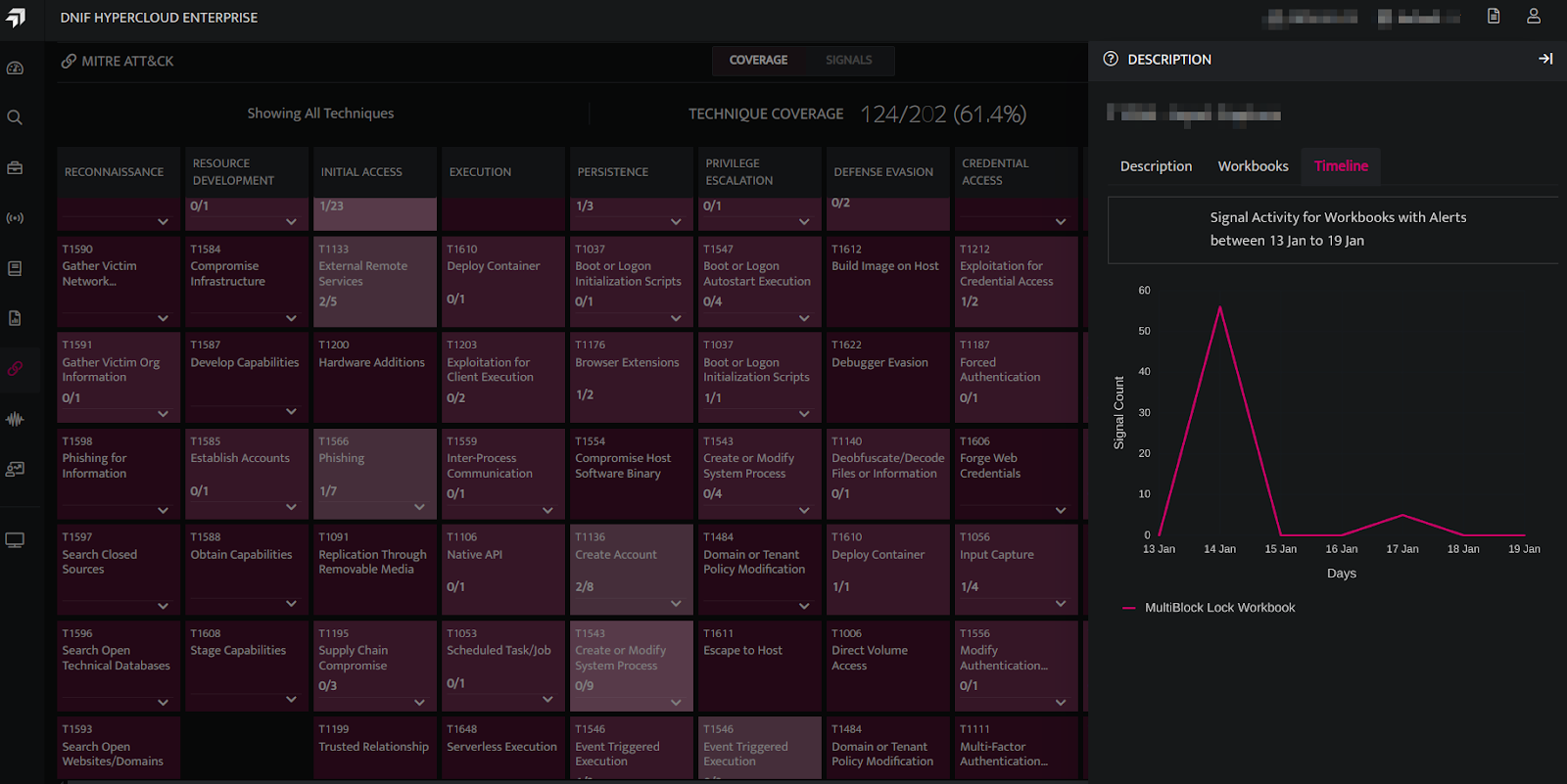Click the Reconnaissance column header

pyautogui.click(x=118, y=172)
